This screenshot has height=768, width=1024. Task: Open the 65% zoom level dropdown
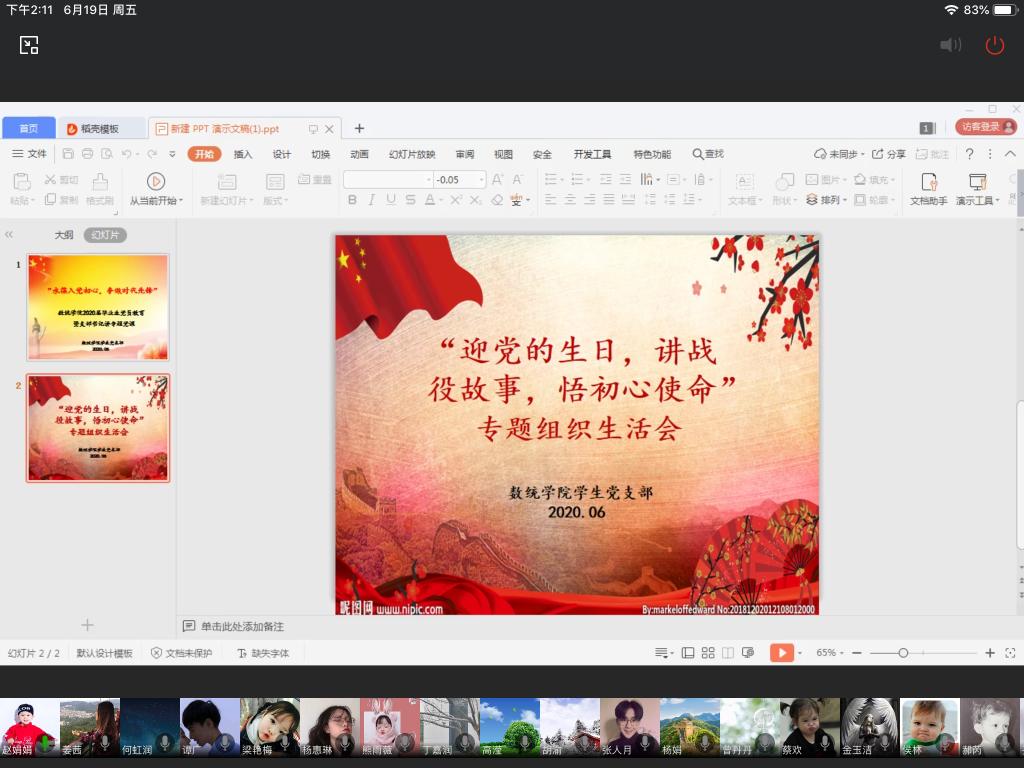click(830, 653)
